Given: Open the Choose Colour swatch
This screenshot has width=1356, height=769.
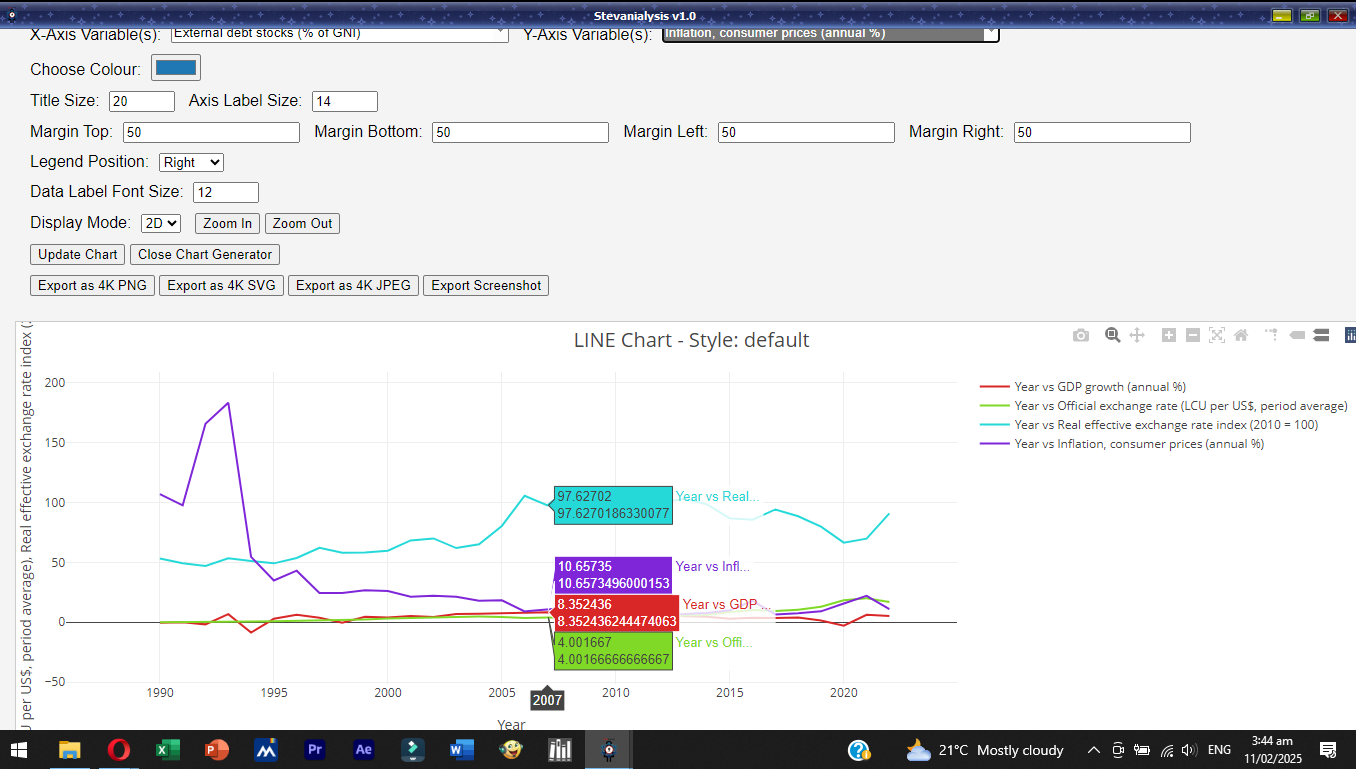Looking at the screenshot, I should tap(176, 67).
